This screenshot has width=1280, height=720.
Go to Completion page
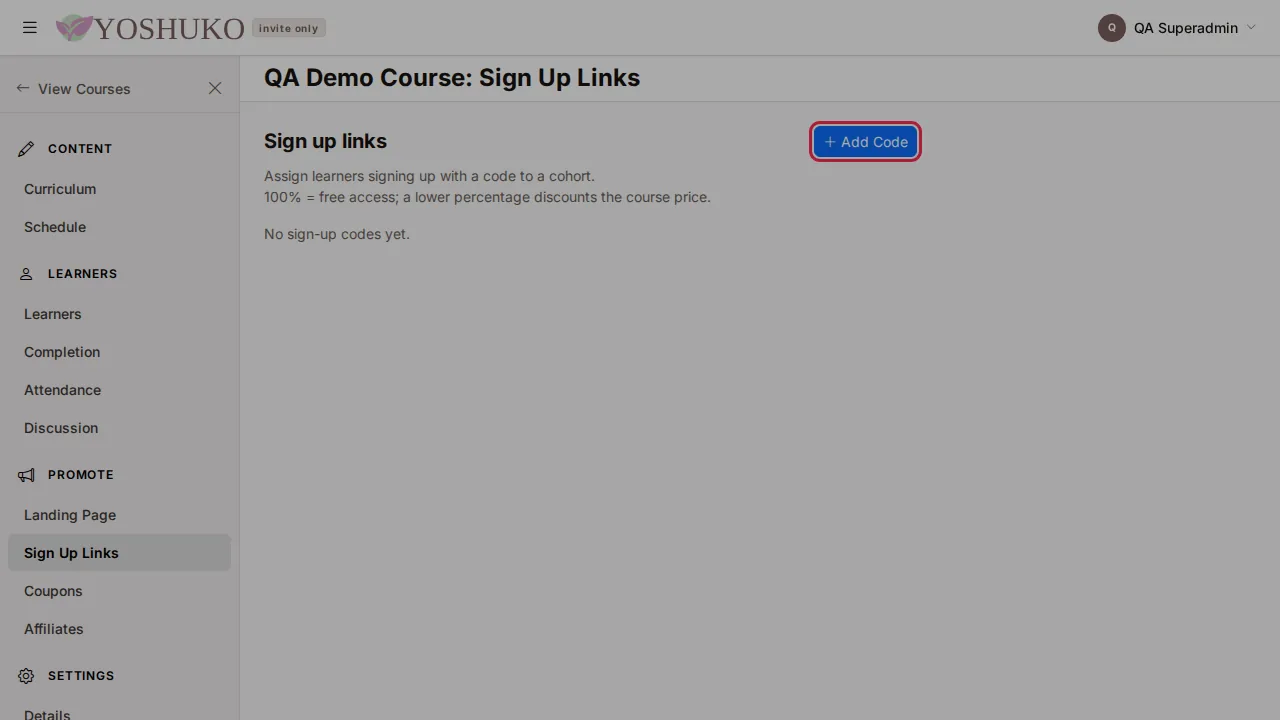click(119, 352)
